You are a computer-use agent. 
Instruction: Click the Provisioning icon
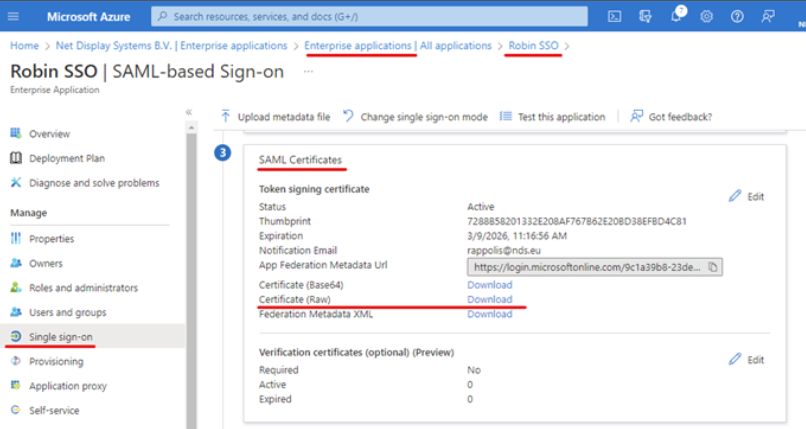(x=16, y=361)
